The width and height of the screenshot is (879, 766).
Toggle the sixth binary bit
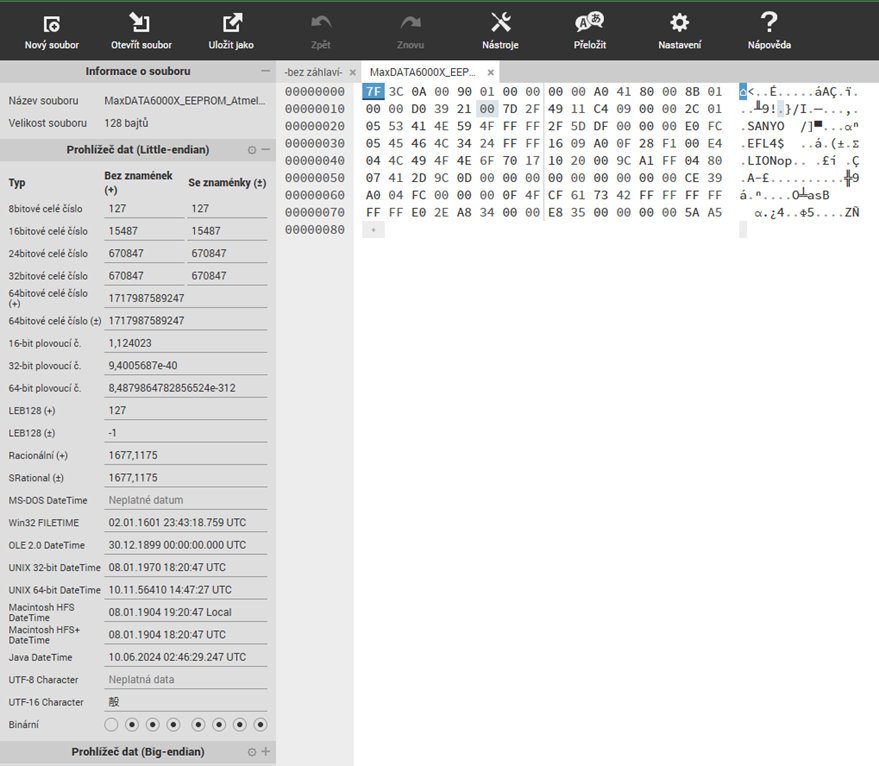[x=219, y=725]
